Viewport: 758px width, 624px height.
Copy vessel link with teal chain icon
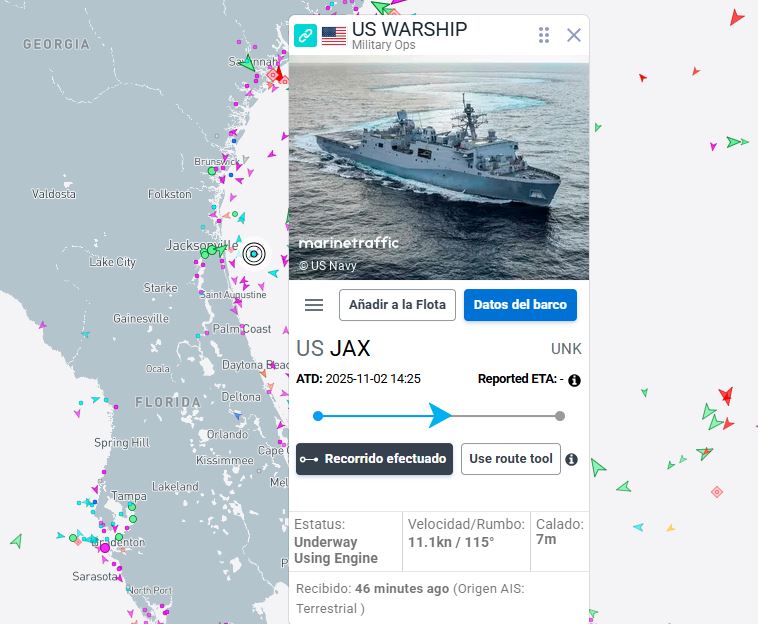point(305,35)
